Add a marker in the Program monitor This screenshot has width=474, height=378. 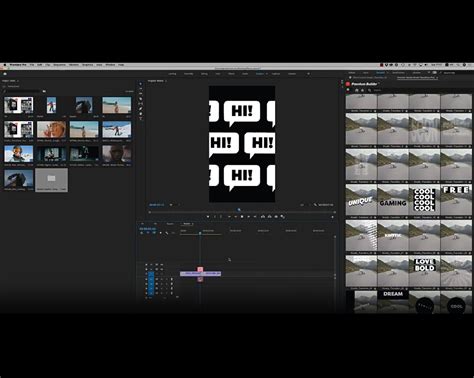[x=208, y=217]
